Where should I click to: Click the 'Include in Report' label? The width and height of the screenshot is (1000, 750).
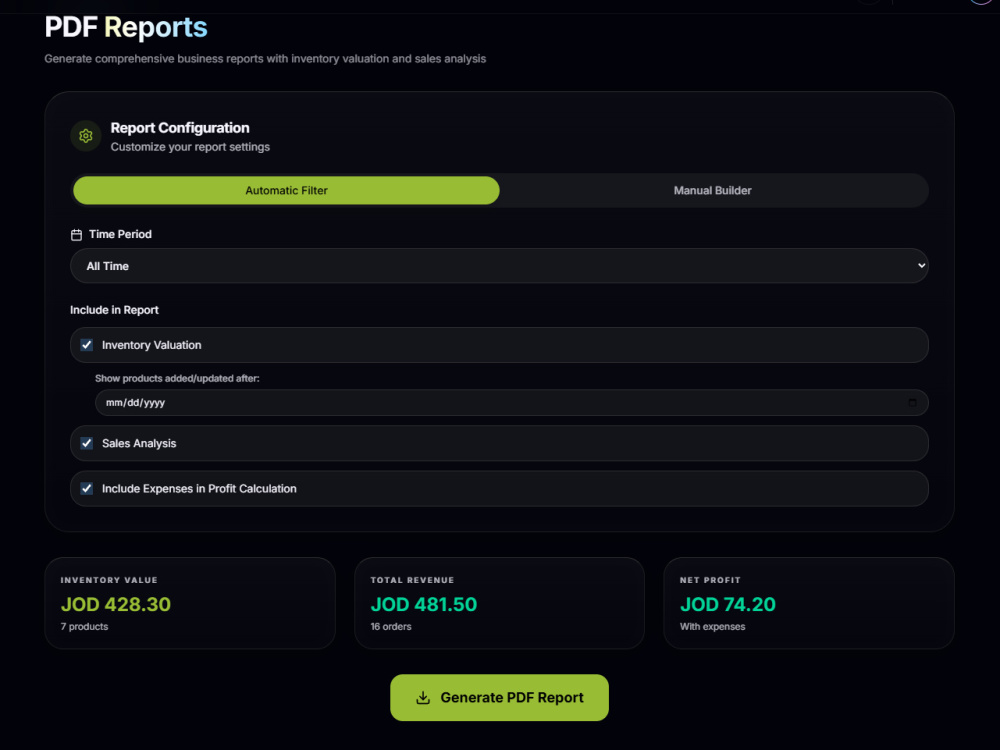click(x=114, y=310)
